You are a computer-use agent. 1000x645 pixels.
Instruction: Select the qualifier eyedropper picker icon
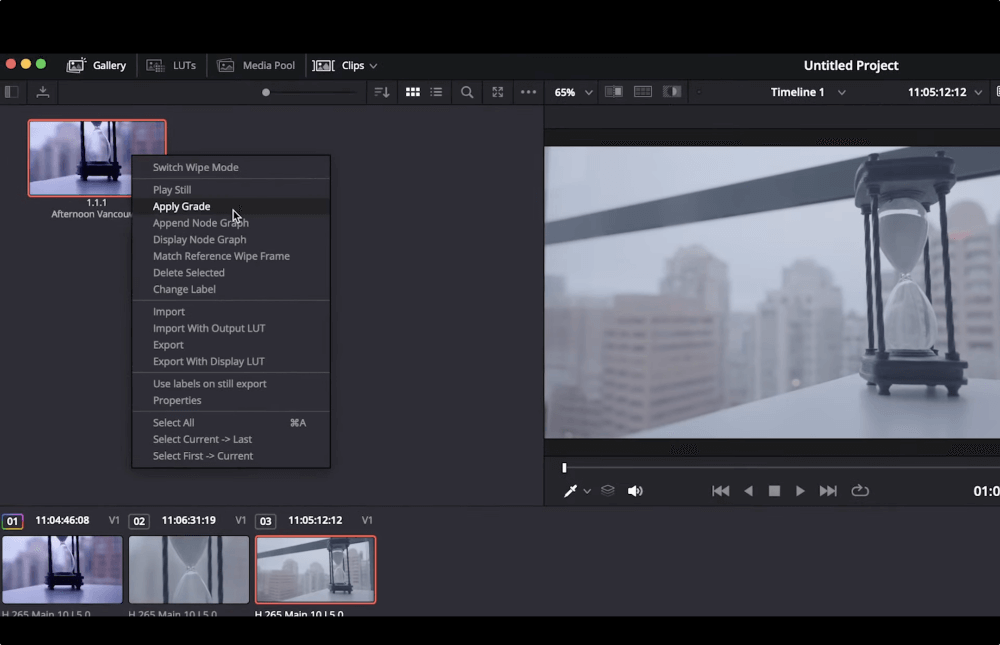point(570,491)
